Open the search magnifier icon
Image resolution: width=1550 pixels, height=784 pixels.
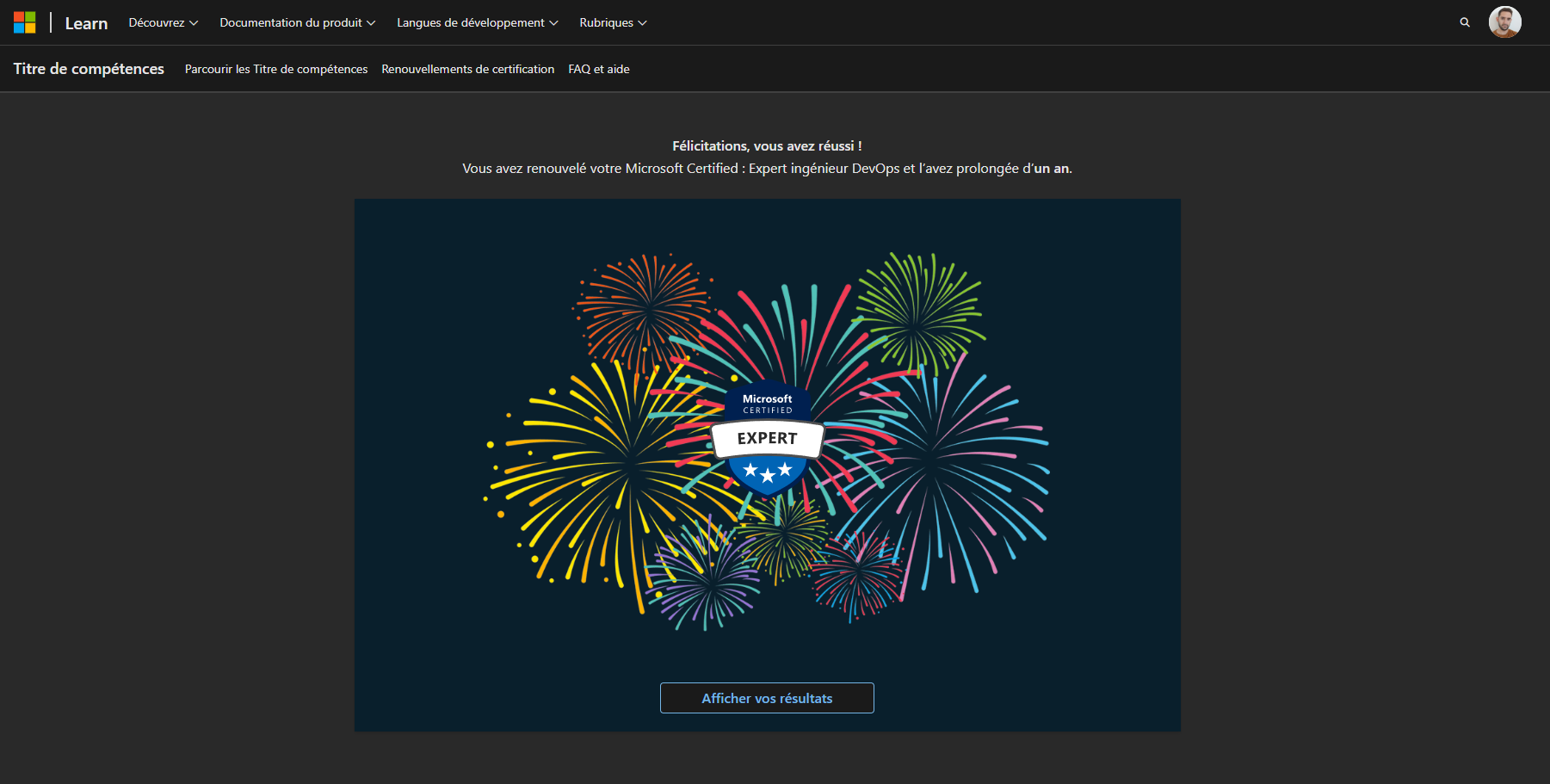pos(1465,22)
